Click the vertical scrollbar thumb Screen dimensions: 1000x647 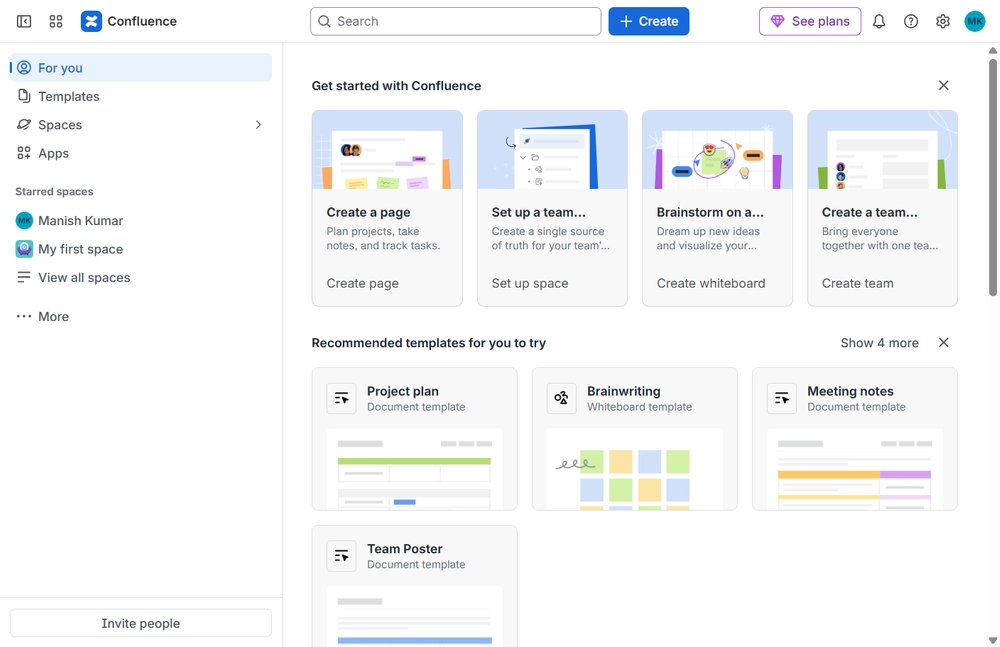993,177
